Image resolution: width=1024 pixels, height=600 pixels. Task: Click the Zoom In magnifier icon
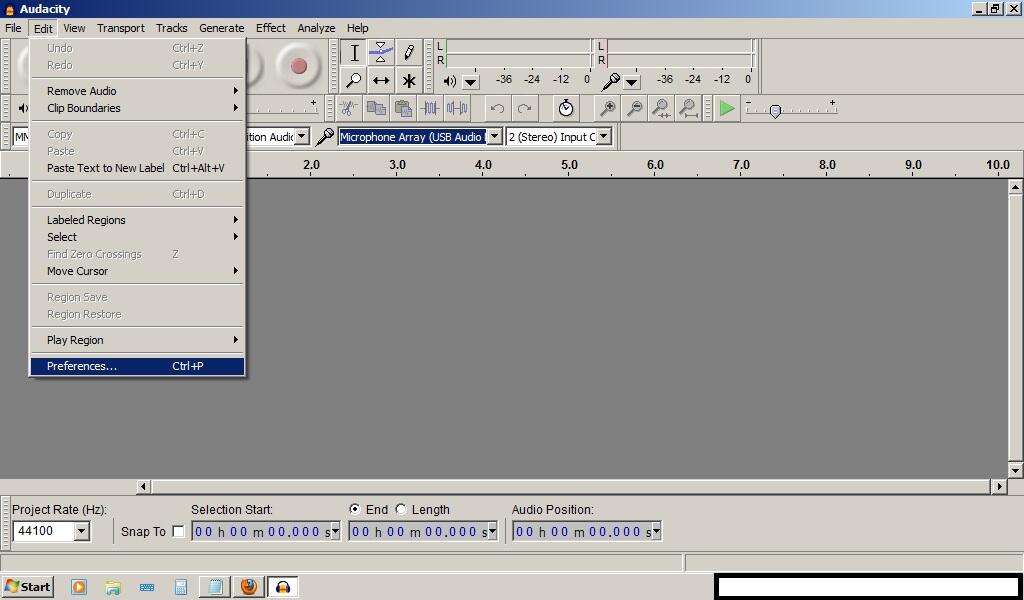tap(607, 108)
